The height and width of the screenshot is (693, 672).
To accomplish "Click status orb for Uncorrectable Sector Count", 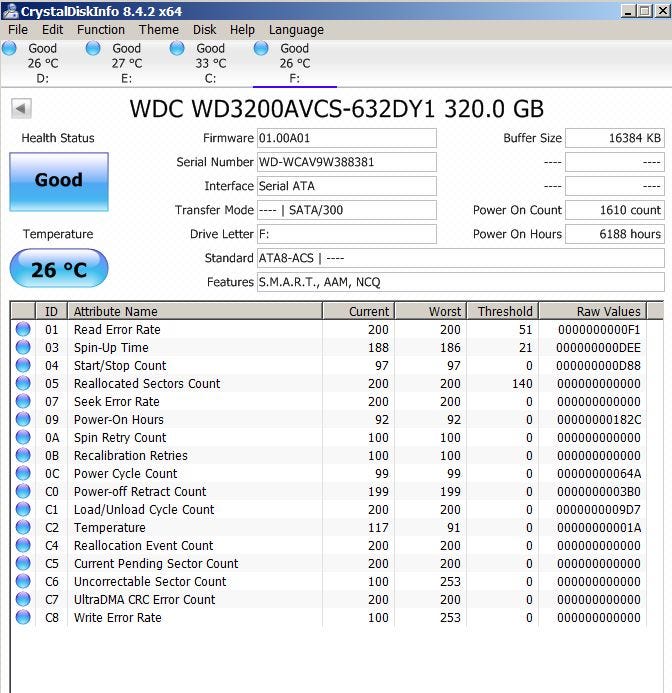I will [23, 582].
